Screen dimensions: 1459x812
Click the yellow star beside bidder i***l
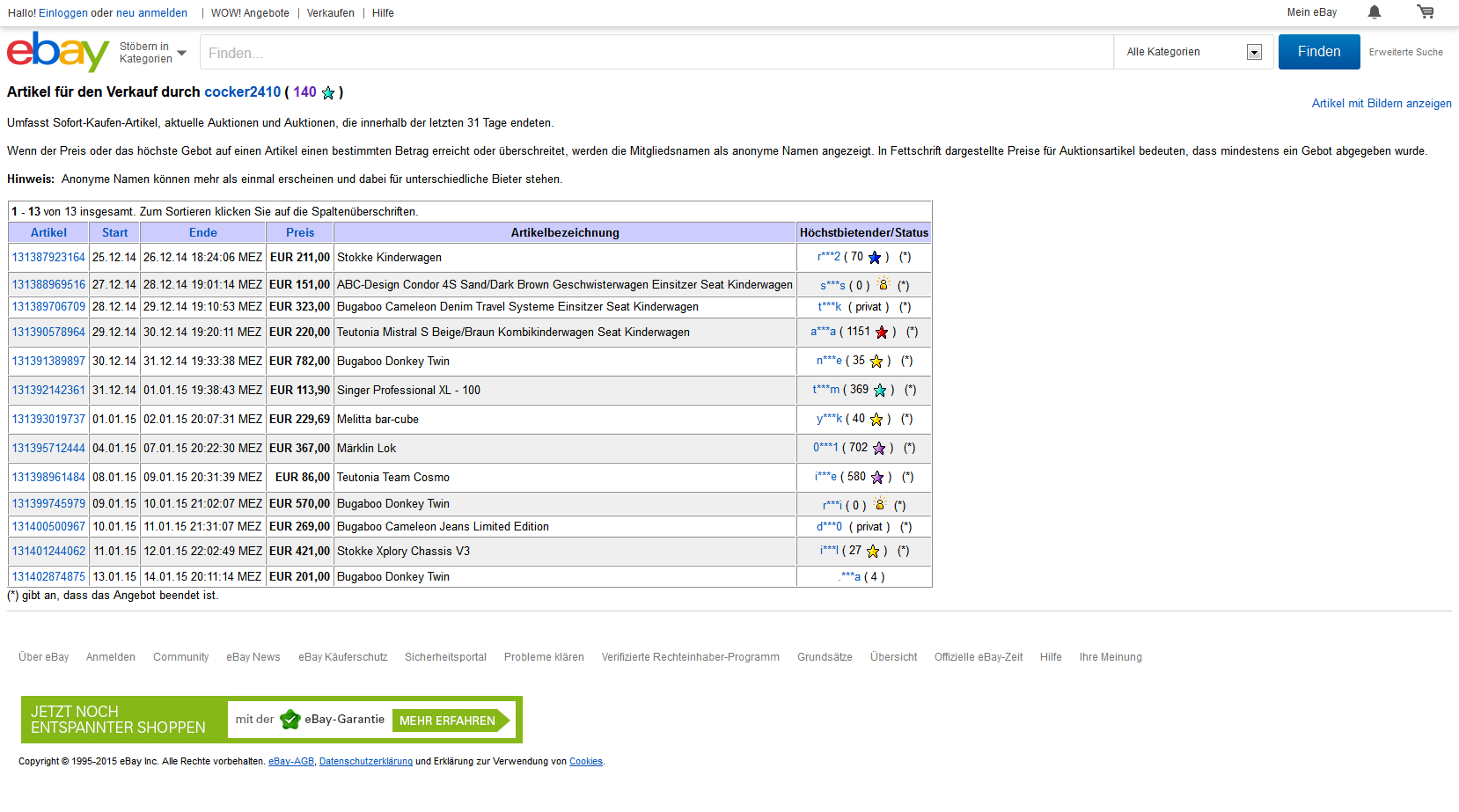(873, 551)
